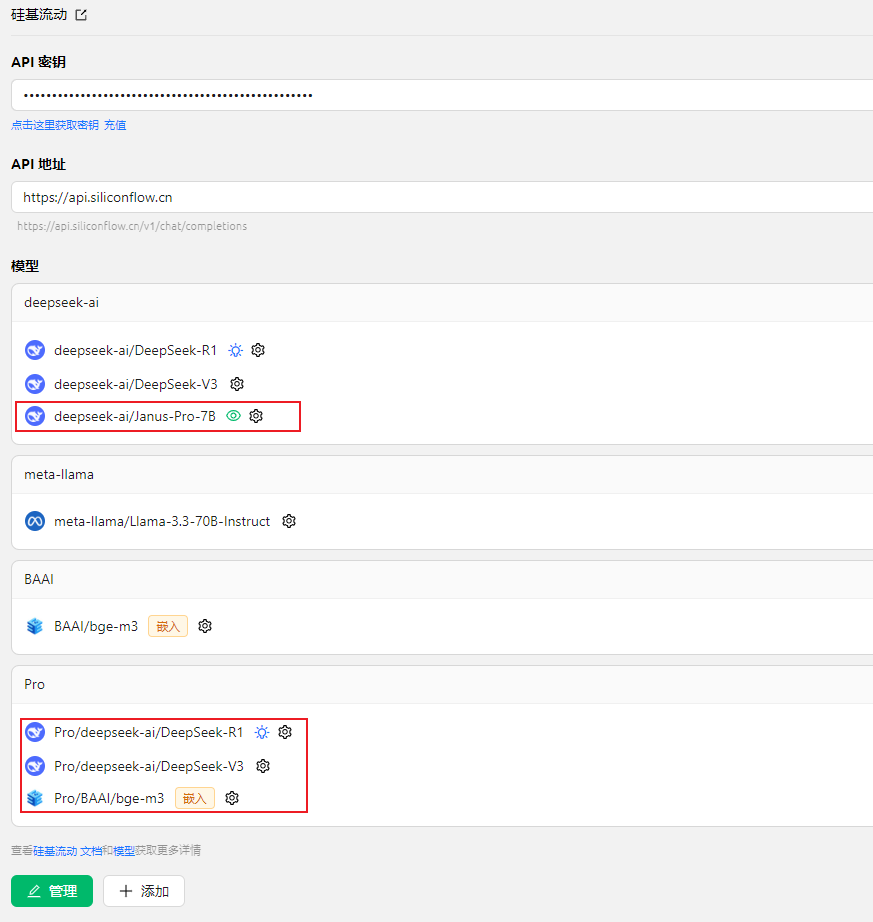Click the 管理 manage button
This screenshot has height=922, width=873.
tap(52, 891)
